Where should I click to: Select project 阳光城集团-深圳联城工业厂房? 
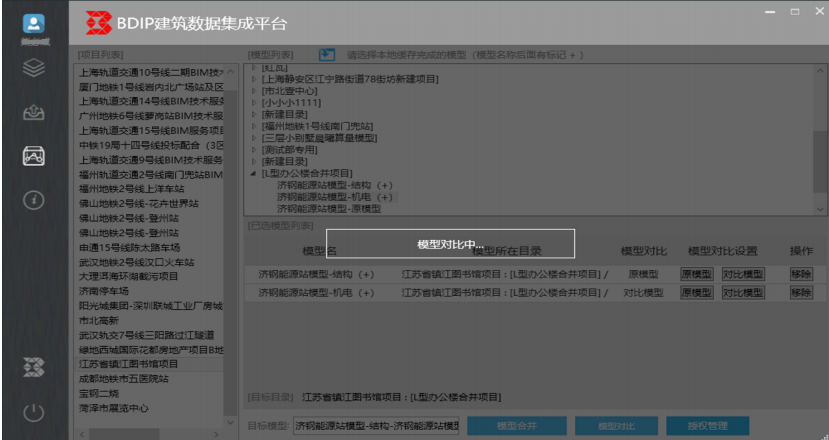(x=149, y=306)
